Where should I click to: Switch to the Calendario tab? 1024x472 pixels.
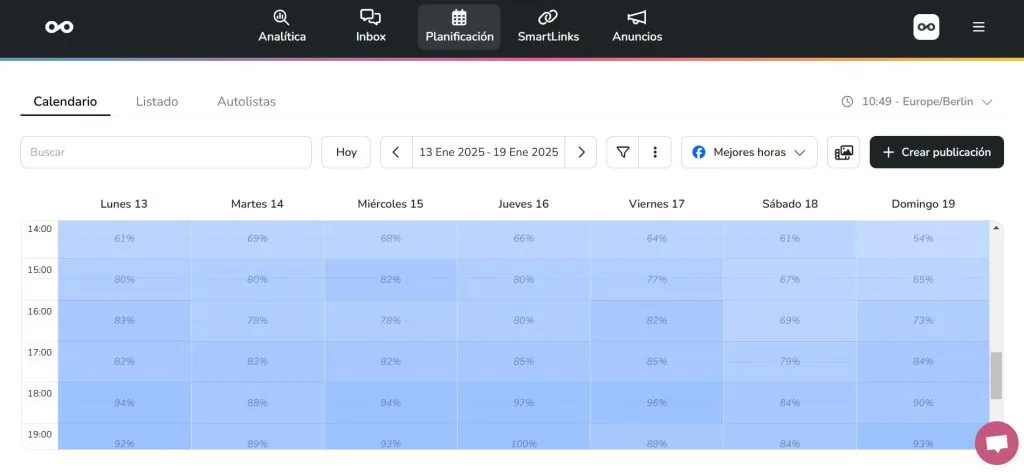pyautogui.click(x=65, y=102)
